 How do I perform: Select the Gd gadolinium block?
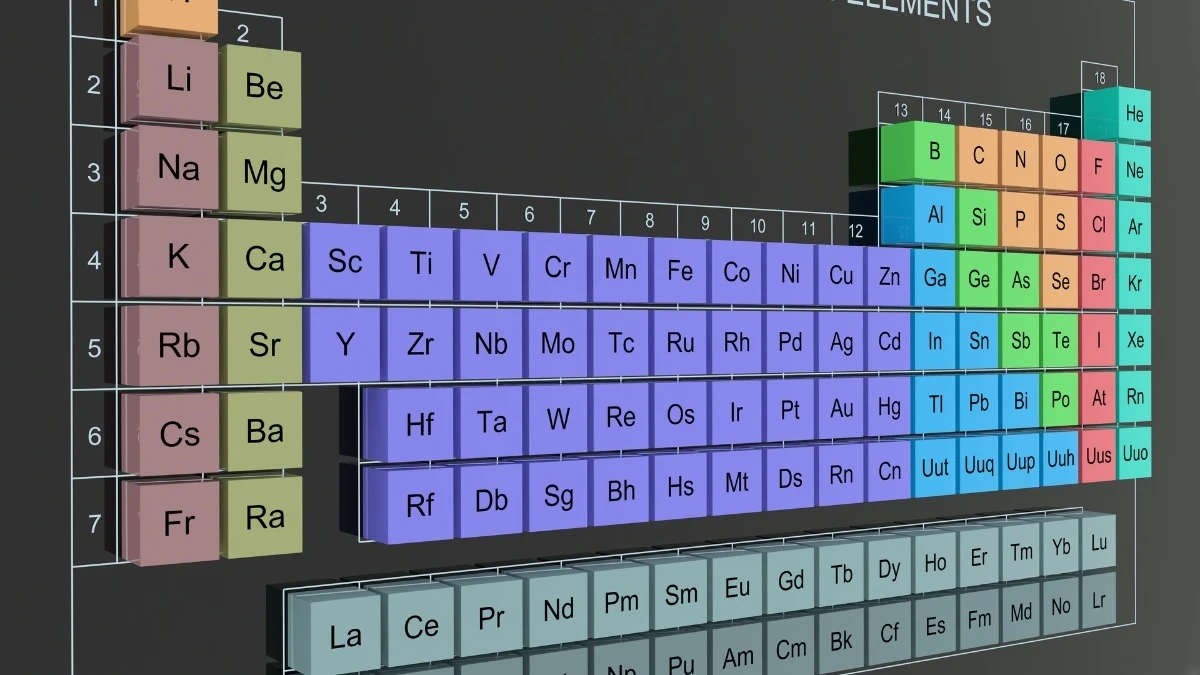[x=790, y=581]
